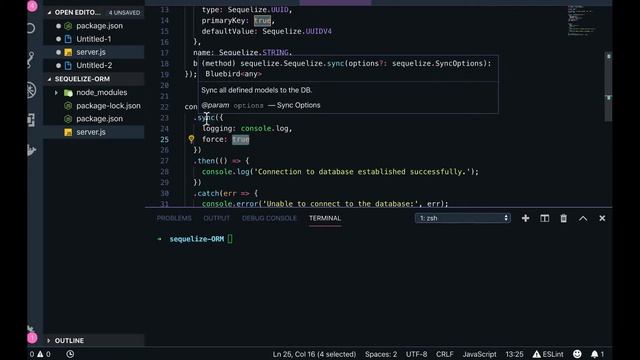This screenshot has height=360, width=640.
Task: Open Extensions view in activity bar
Action: 32,120
